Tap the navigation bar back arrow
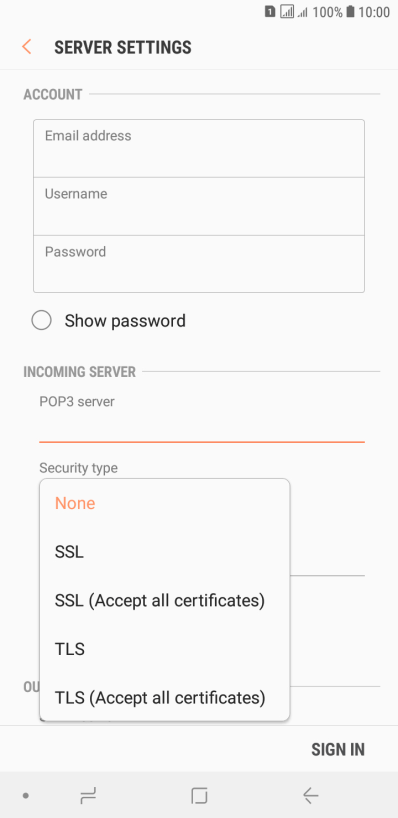 (310, 796)
